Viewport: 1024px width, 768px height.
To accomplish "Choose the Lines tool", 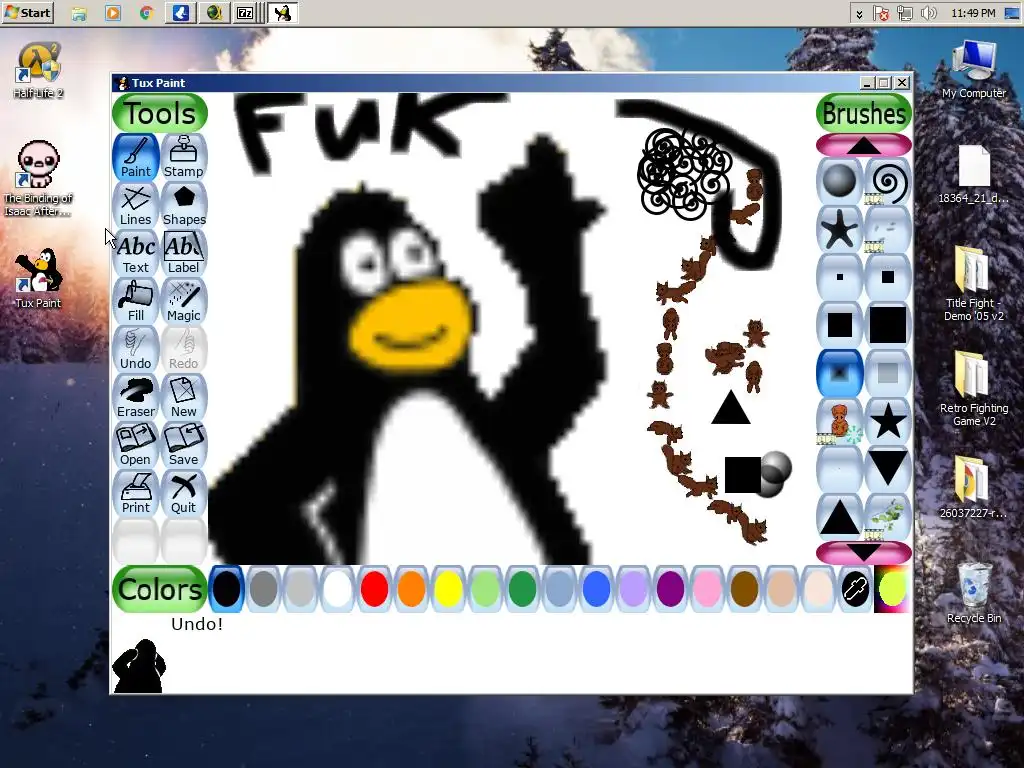I will point(136,205).
